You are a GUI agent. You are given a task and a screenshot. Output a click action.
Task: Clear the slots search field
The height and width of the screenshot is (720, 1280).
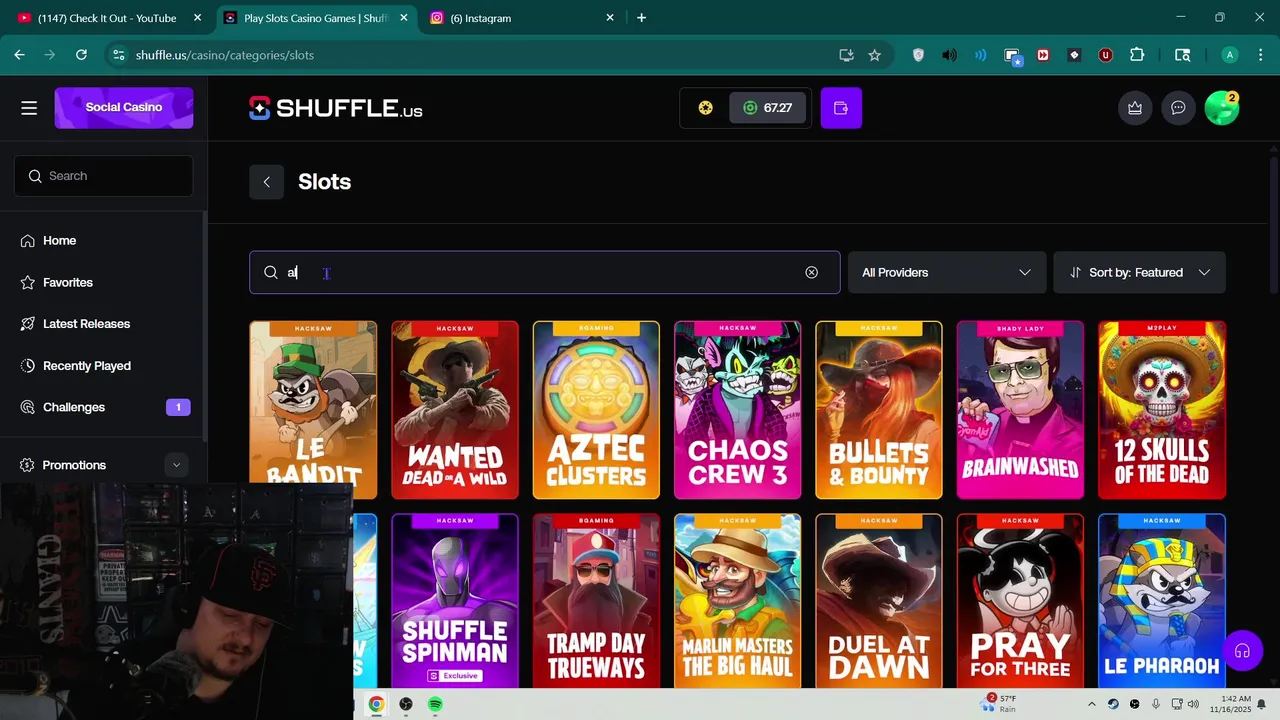tap(812, 272)
